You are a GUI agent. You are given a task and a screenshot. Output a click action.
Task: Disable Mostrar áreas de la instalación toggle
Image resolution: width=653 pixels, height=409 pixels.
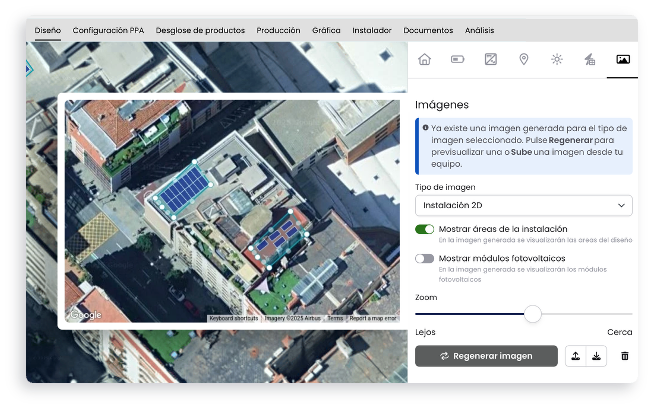pos(424,229)
